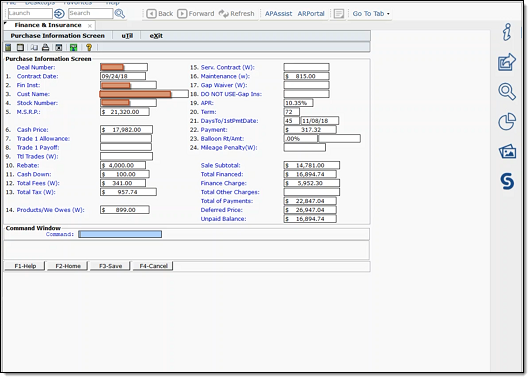Image resolution: width=531 pixels, height=380 pixels.
Task: Click the empty Trade 1 Allowance field
Action: pyautogui.click(x=126, y=139)
